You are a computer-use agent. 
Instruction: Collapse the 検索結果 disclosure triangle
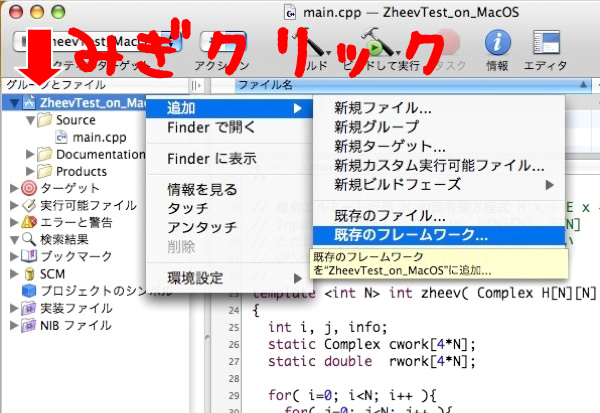15,240
